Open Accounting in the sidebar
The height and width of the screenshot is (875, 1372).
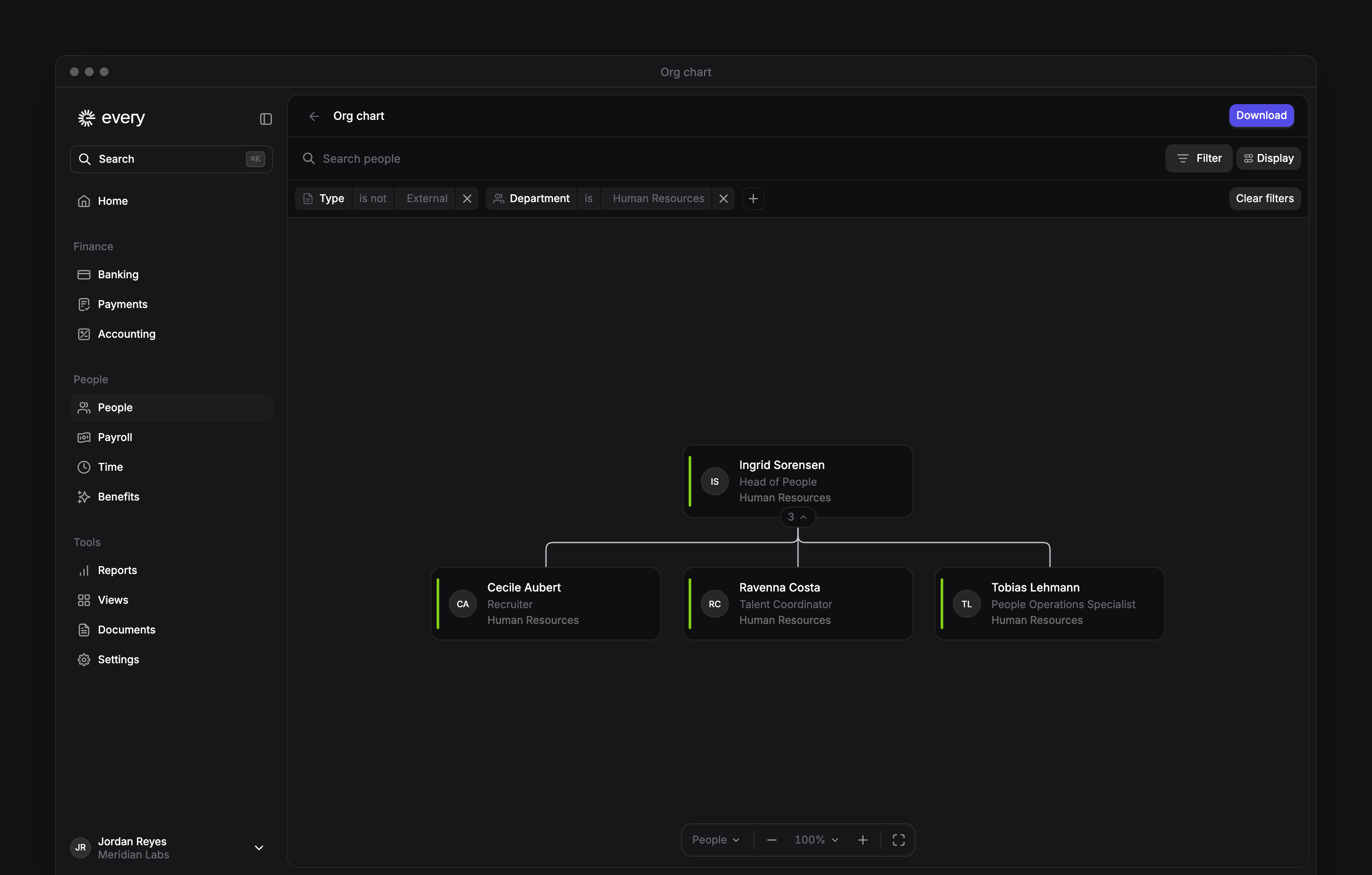tap(171, 334)
